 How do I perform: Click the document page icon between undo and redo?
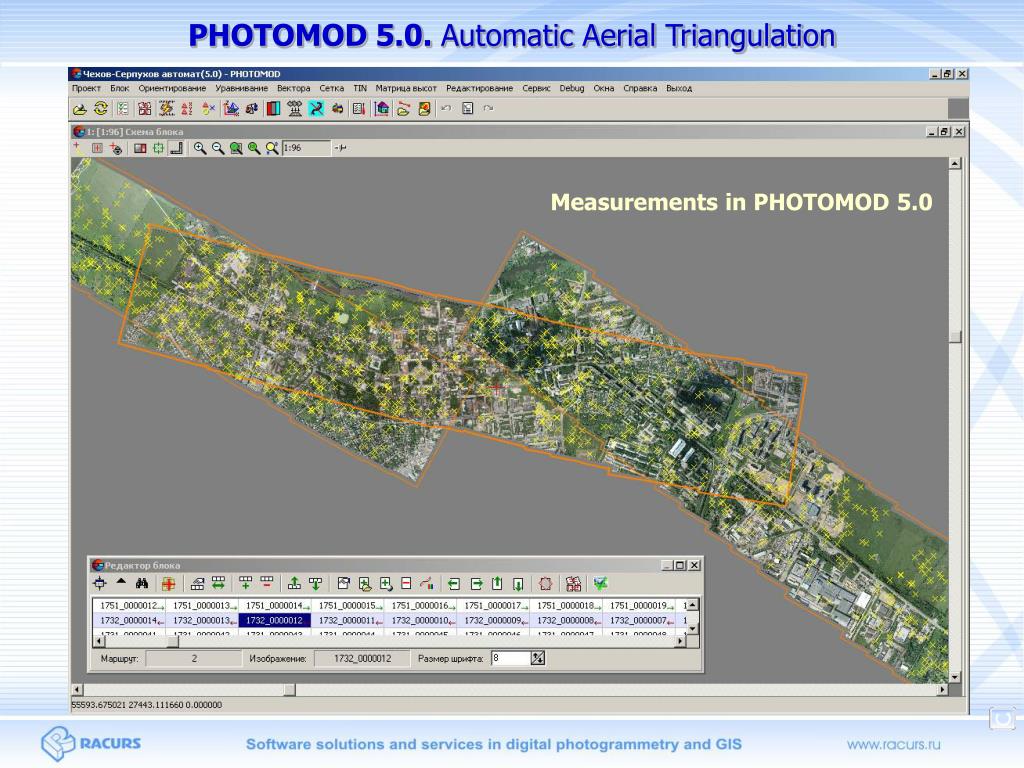(x=468, y=108)
